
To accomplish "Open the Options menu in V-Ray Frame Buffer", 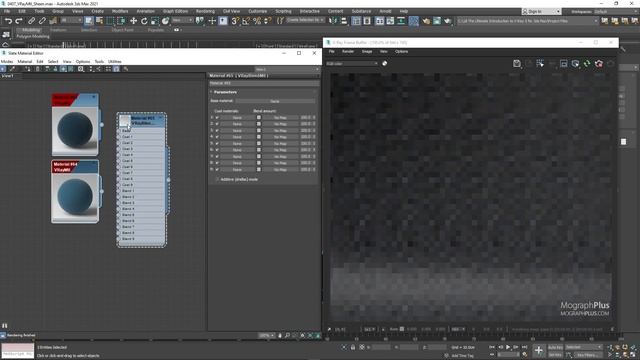I will 401,51.
